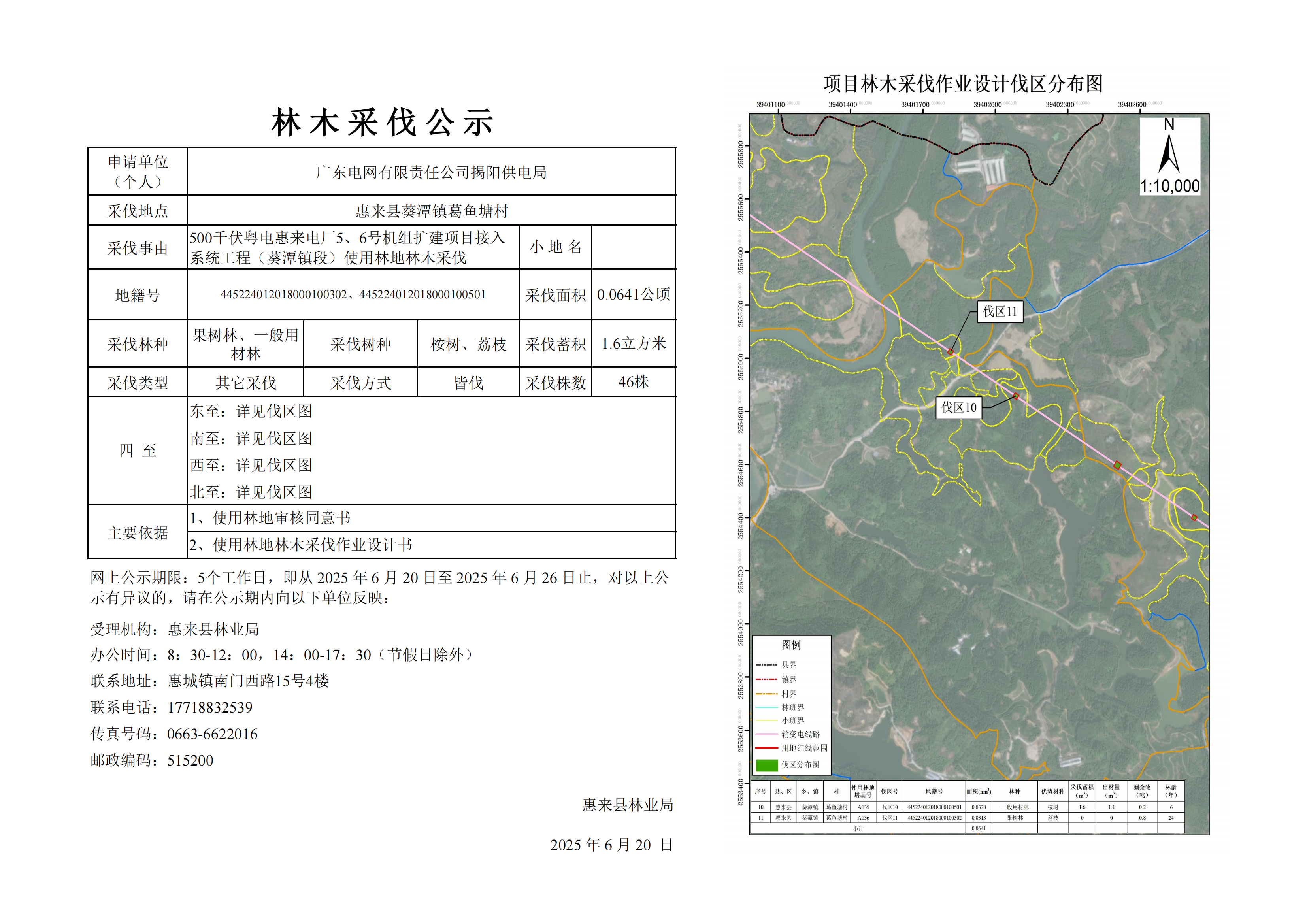This screenshot has width=1307, height=924.
Task: Click the forest type 果树林、一般用材林
Action: 245,345
